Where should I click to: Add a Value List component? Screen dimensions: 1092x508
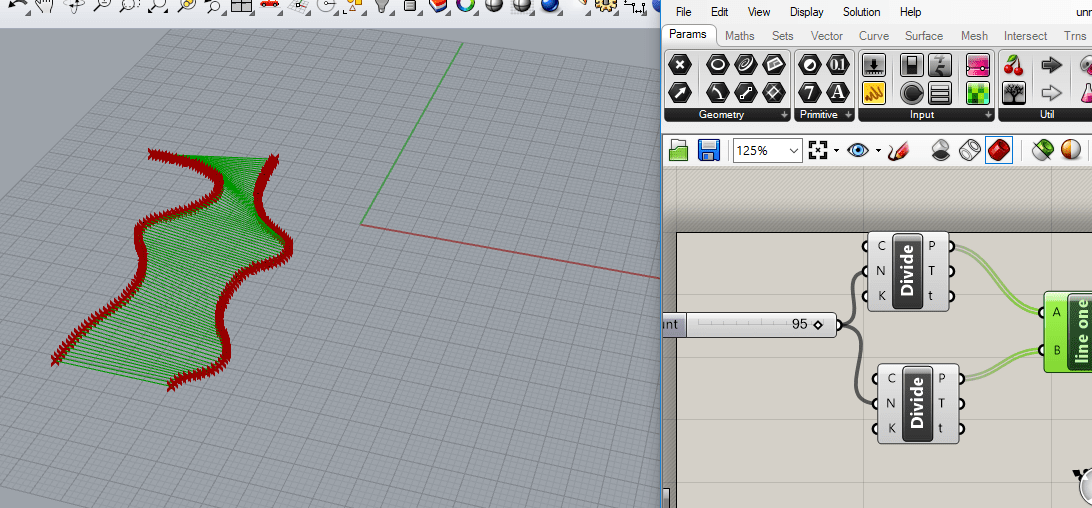point(940,91)
